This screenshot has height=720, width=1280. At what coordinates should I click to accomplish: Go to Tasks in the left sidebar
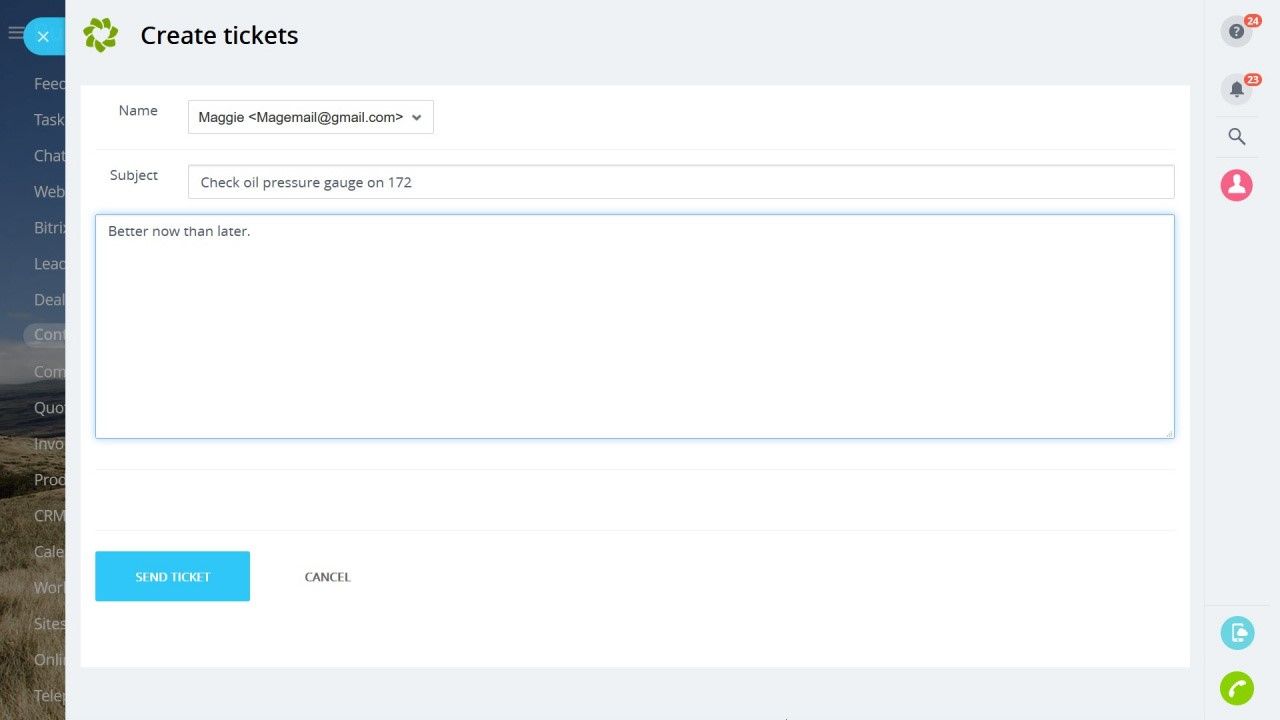click(49, 120)
